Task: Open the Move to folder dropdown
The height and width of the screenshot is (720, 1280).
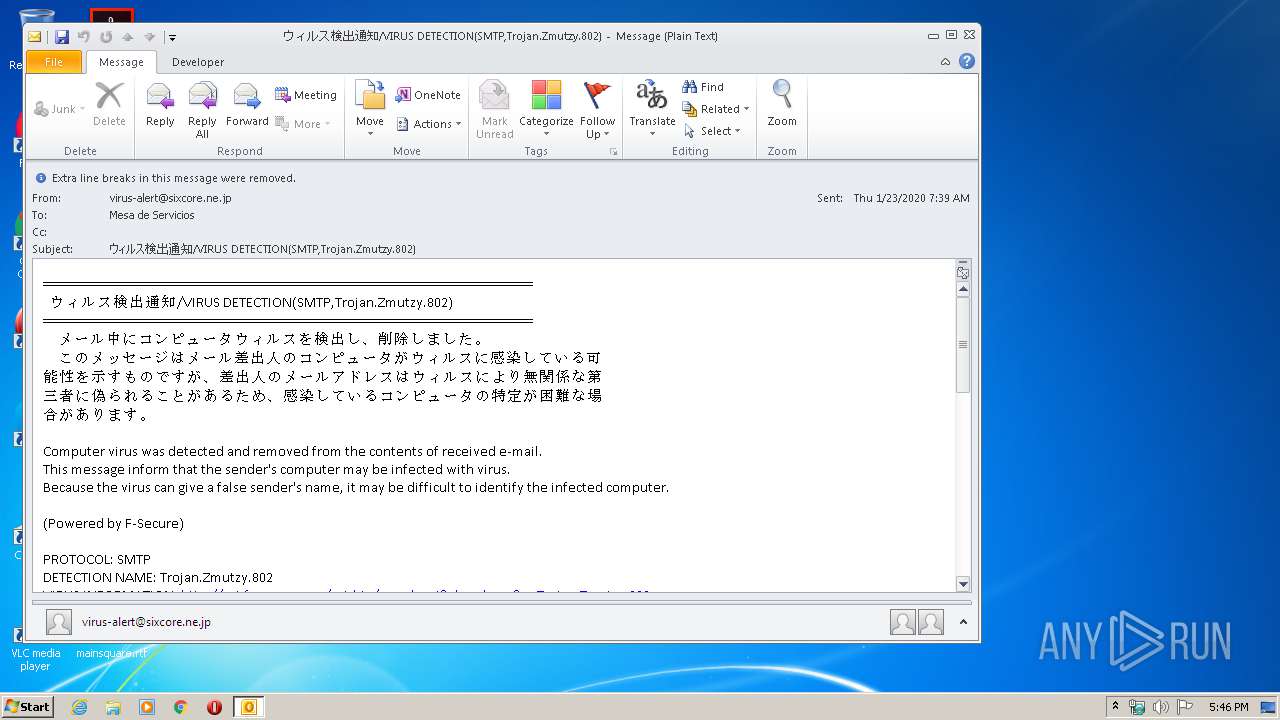Action: [x=370, y=110]
